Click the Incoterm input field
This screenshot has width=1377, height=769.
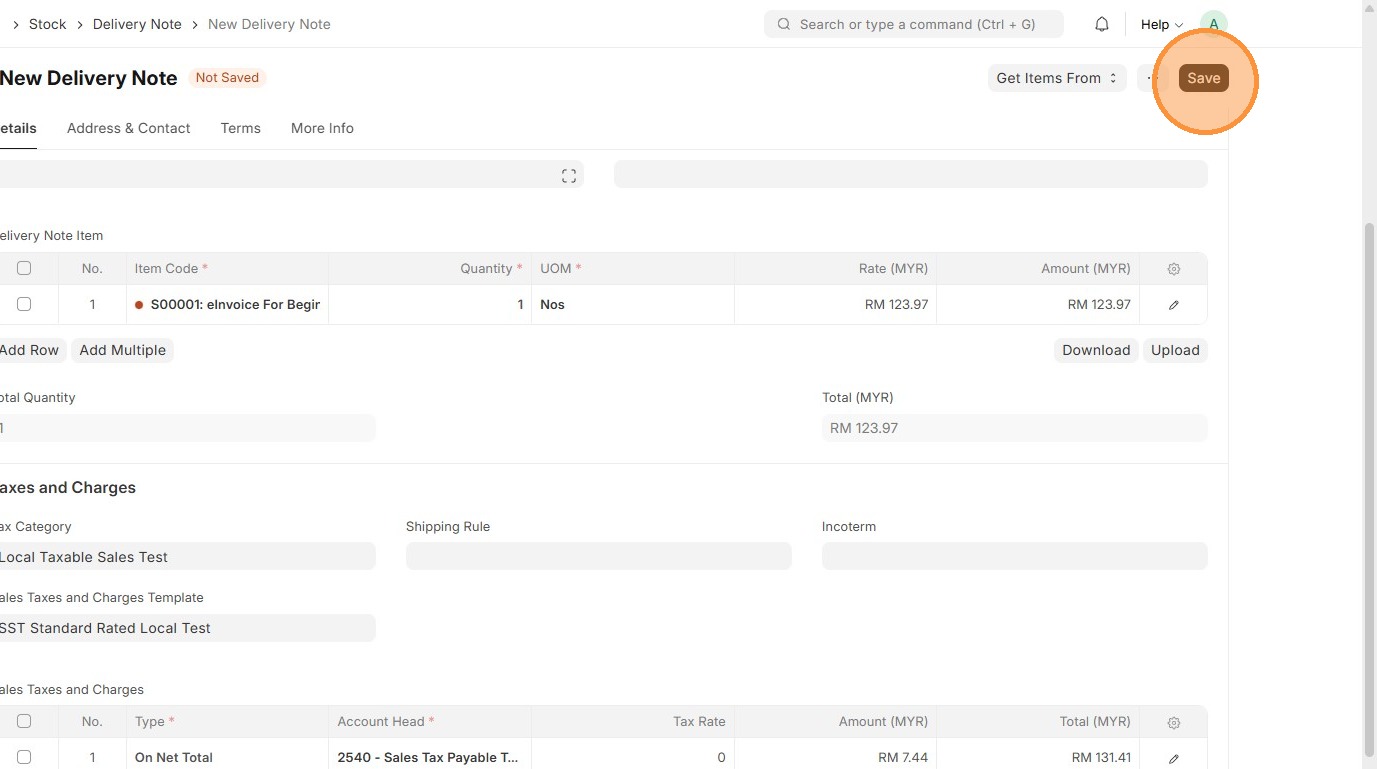click(x=1014, y=556)
